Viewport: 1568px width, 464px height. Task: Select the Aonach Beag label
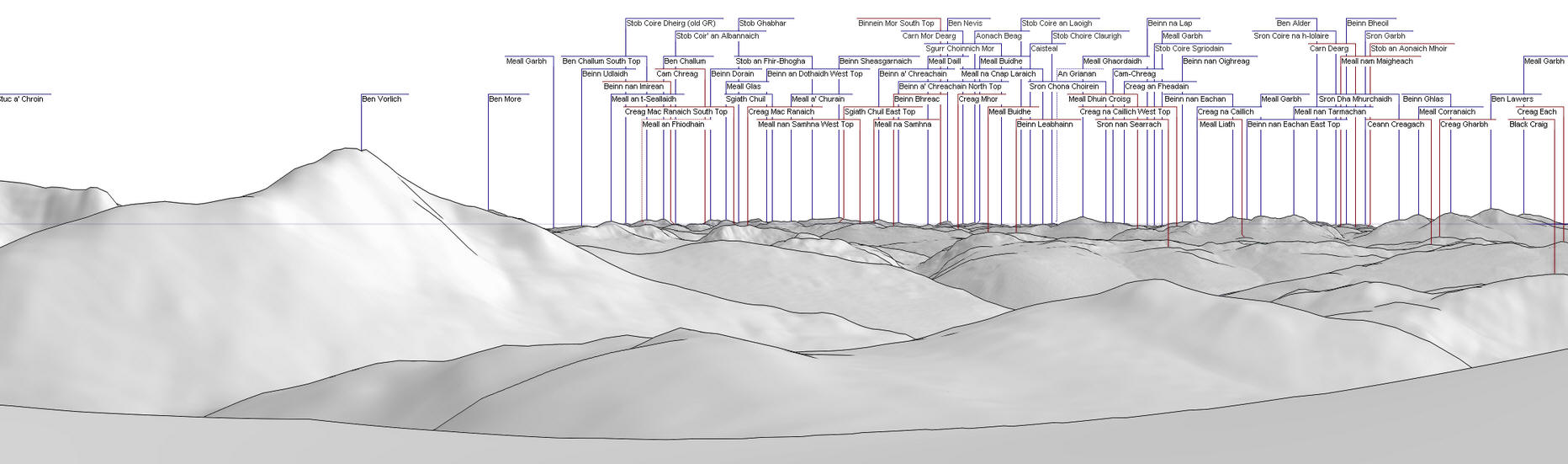coord(999,36)
